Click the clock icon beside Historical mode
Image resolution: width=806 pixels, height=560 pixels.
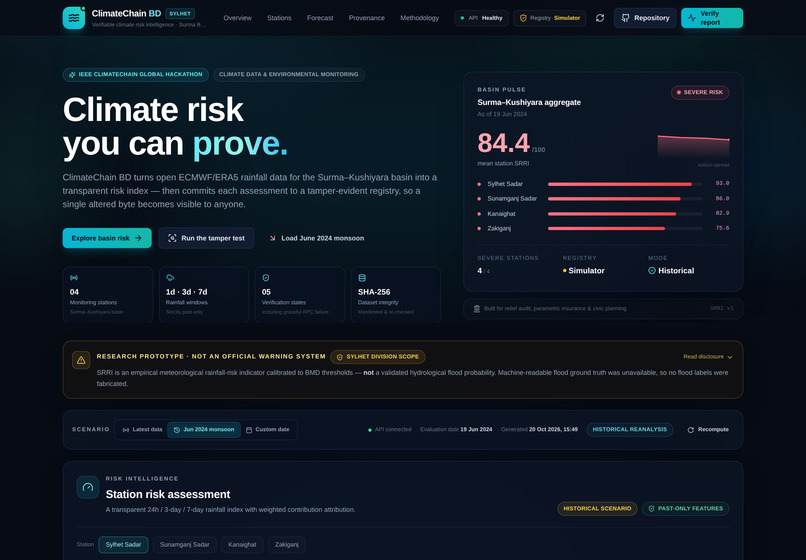click(652, 270)
